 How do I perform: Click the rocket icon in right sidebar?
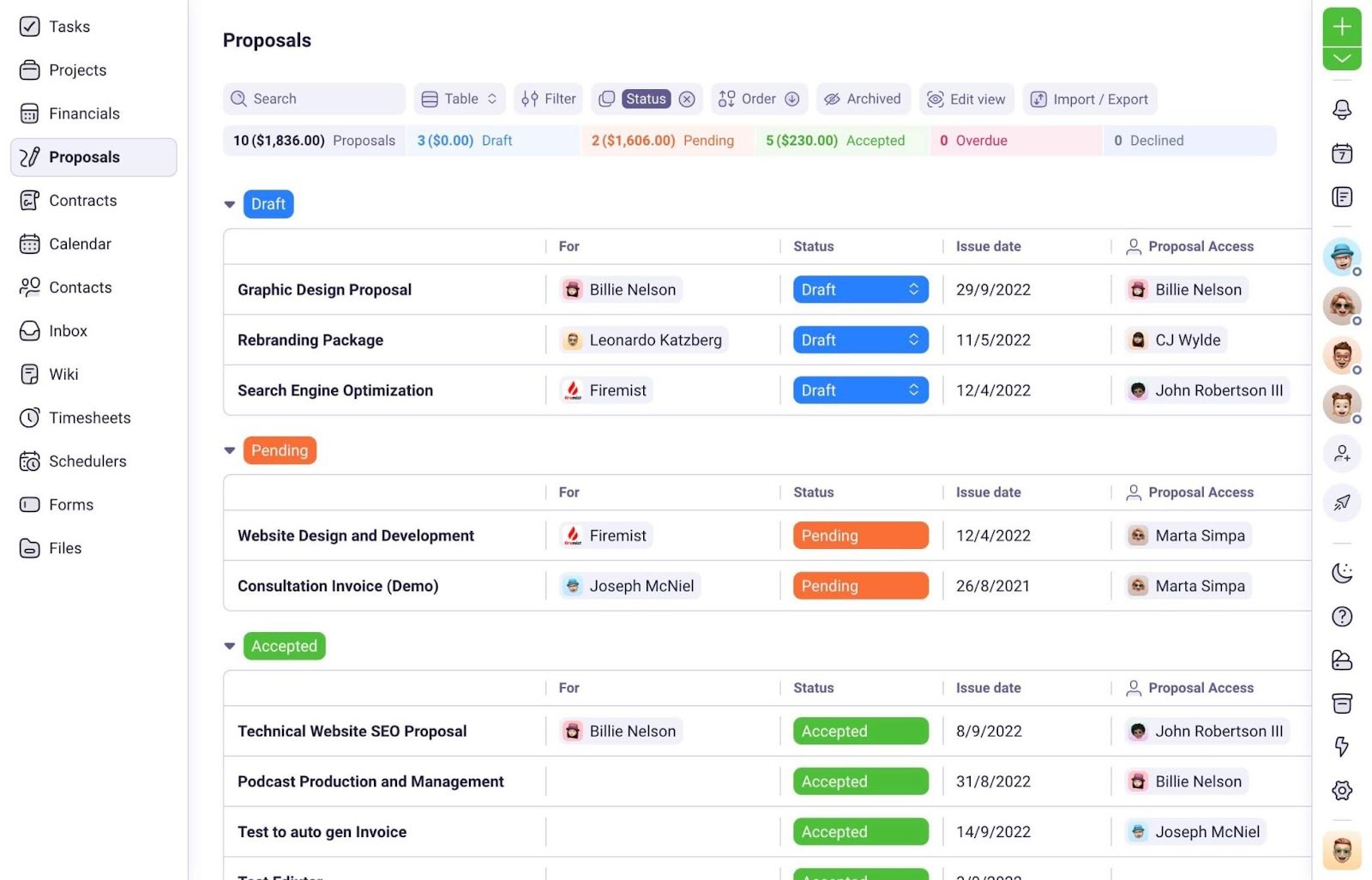1341,503
